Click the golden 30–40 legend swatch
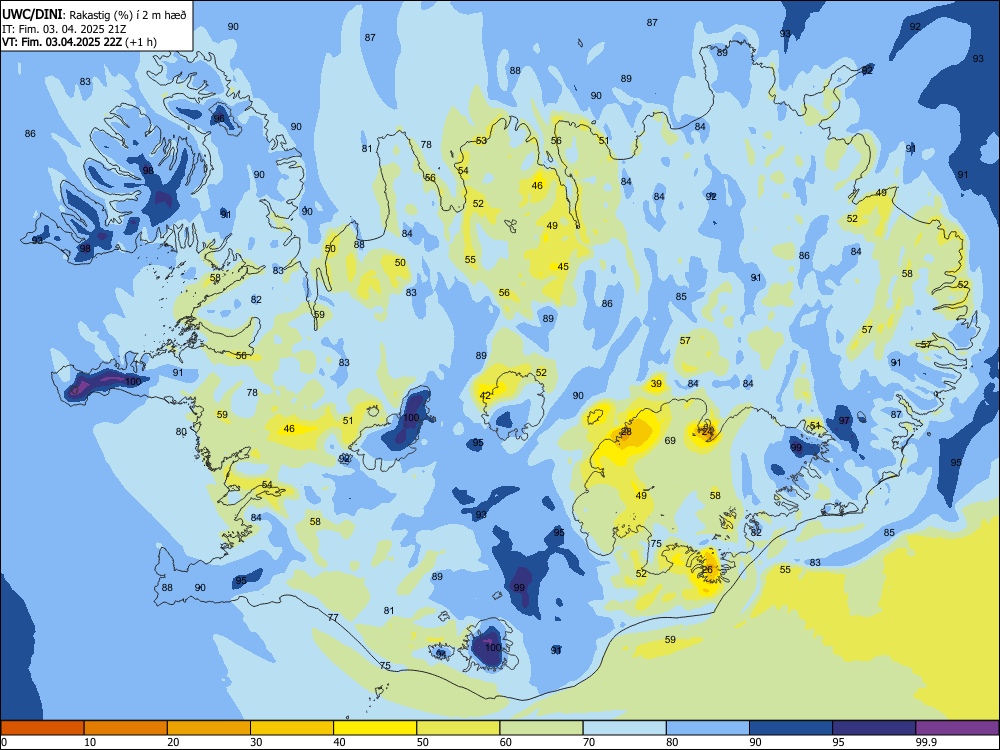 pyautogui.click(x=292, y=728)
